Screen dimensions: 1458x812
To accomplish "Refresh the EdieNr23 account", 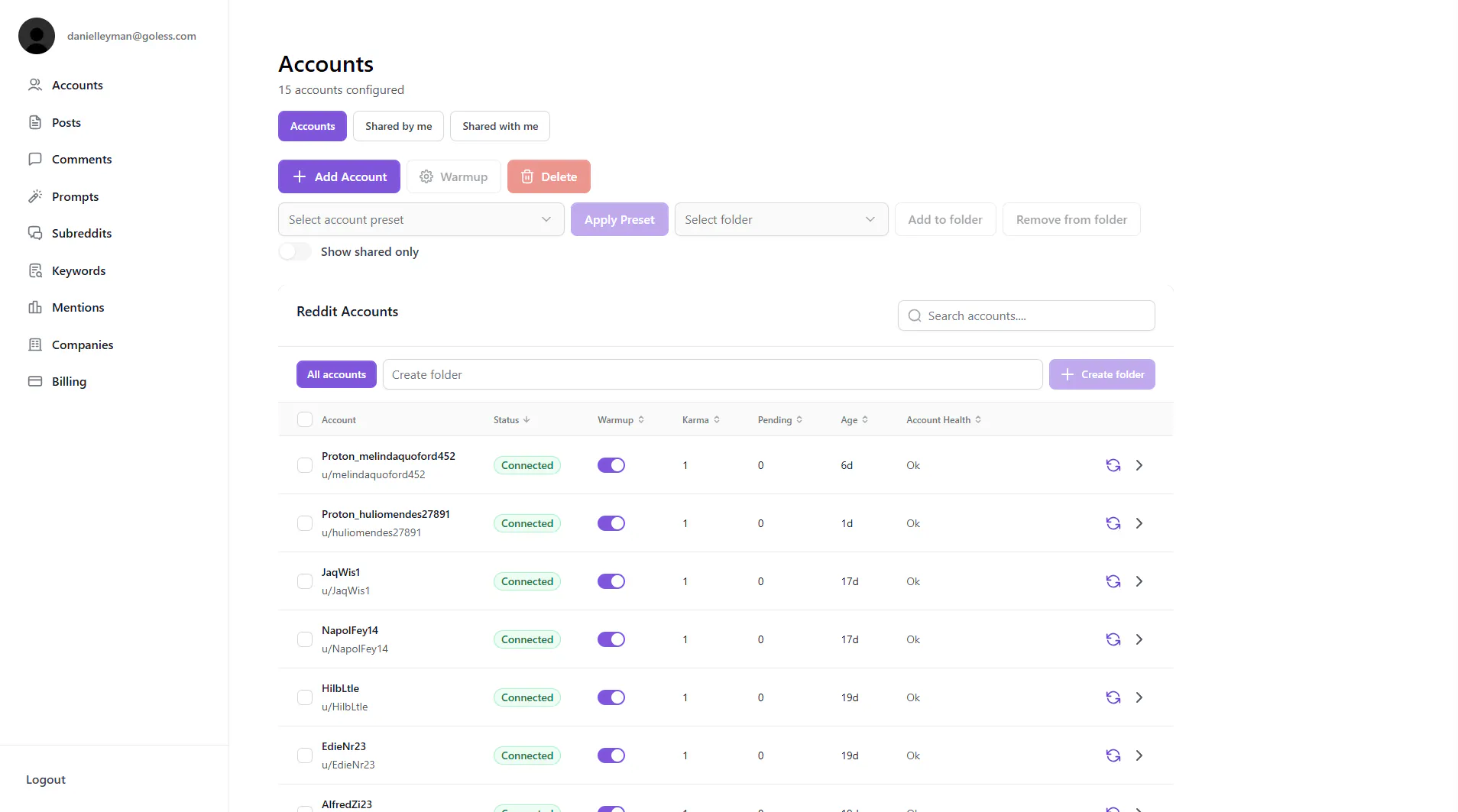I will [x=1113, y=755].
